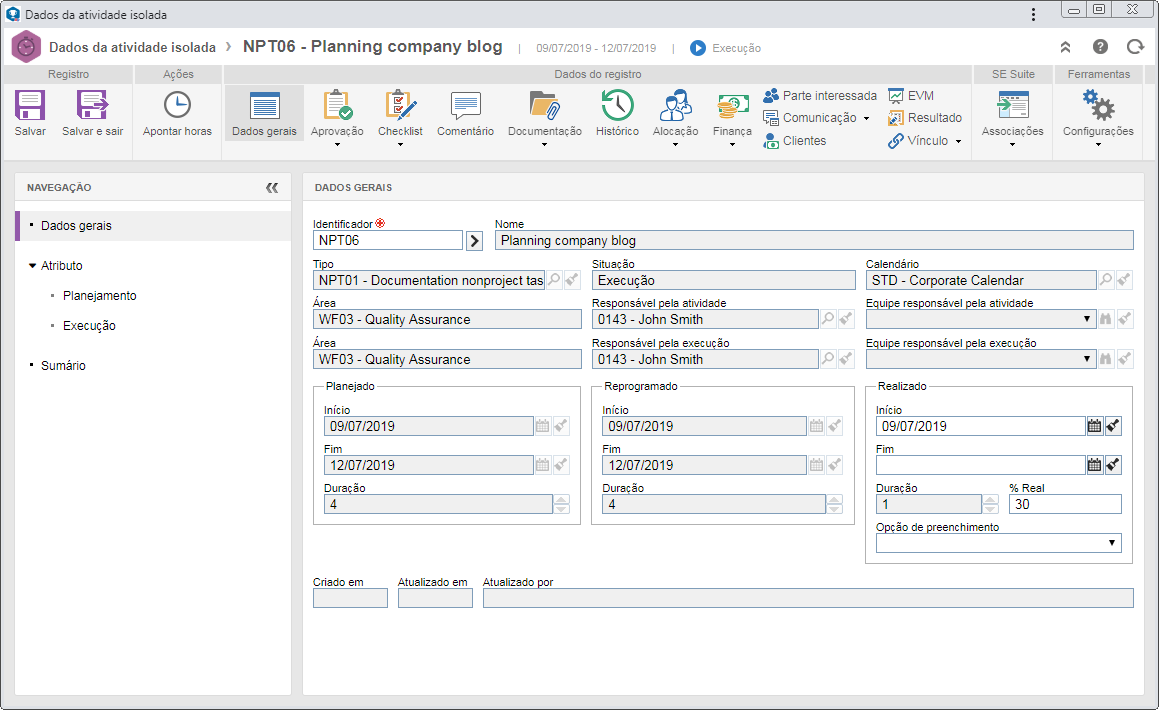This screenshot has width=1159, height=710.
Task: Collapse the Navegação panel
Action: [272, 188]
